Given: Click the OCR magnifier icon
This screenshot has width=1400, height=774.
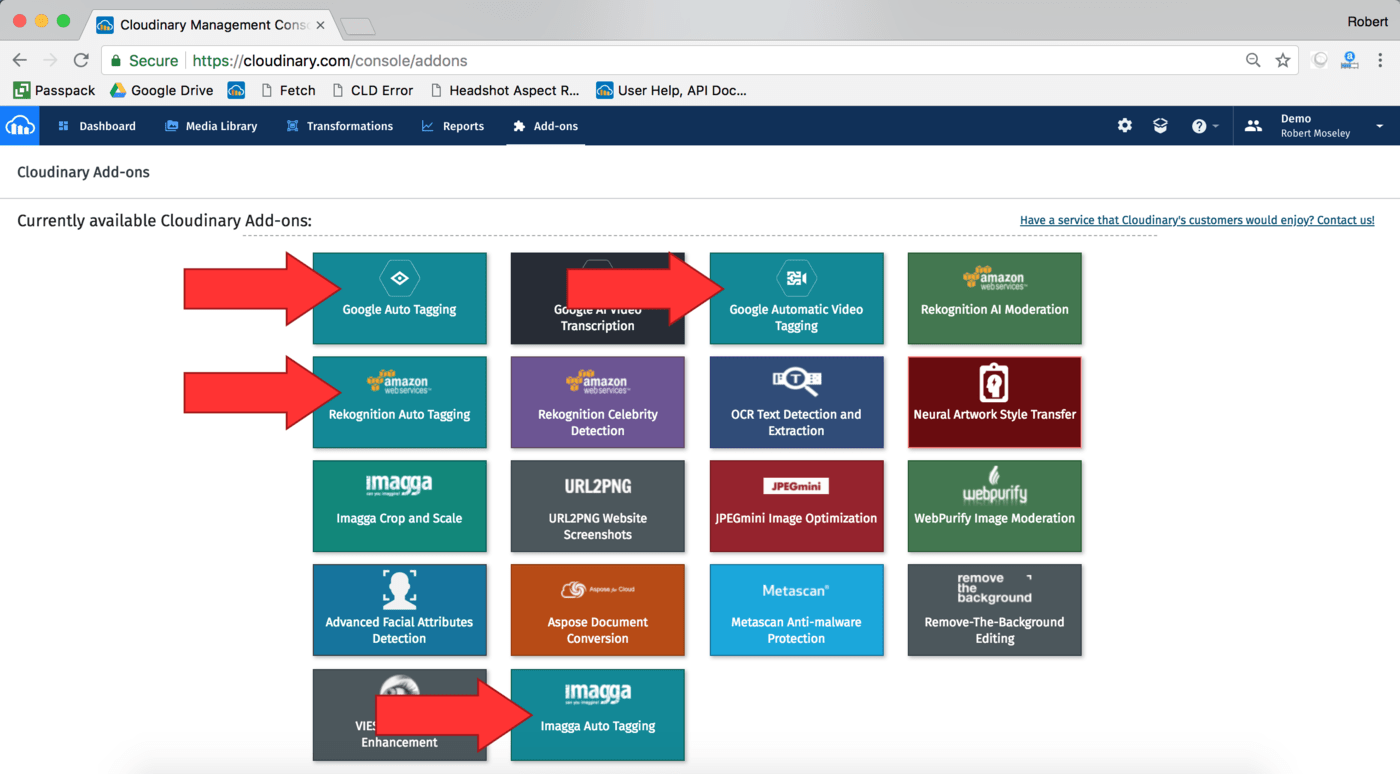Looking at the screenshot, I should click(x=796, y=382).
